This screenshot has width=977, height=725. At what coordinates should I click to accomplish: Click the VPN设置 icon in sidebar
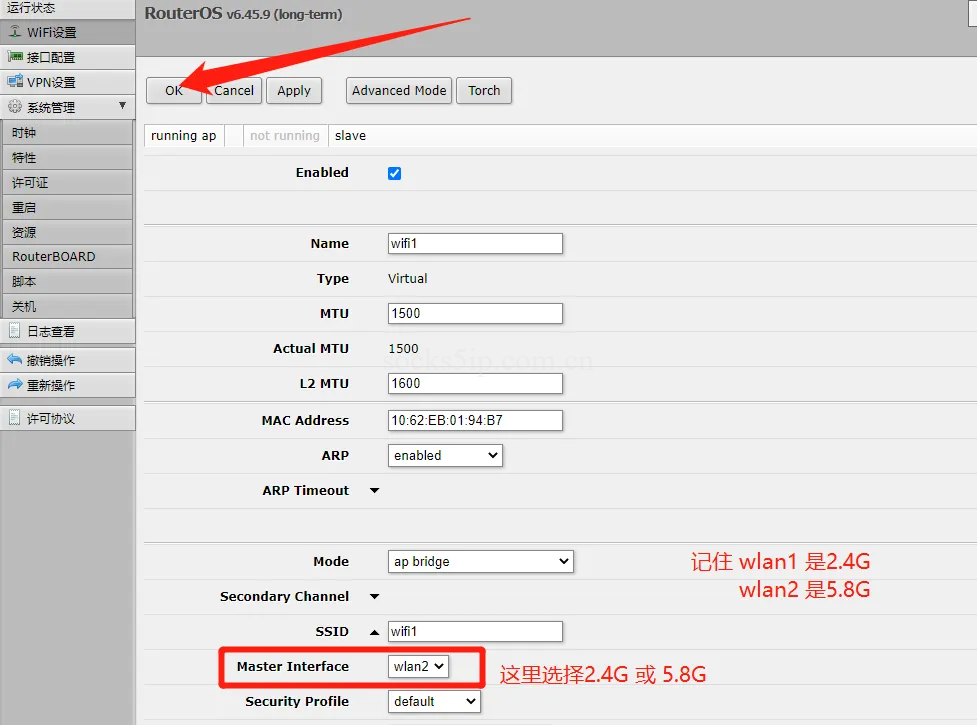[x=15, y=82]
